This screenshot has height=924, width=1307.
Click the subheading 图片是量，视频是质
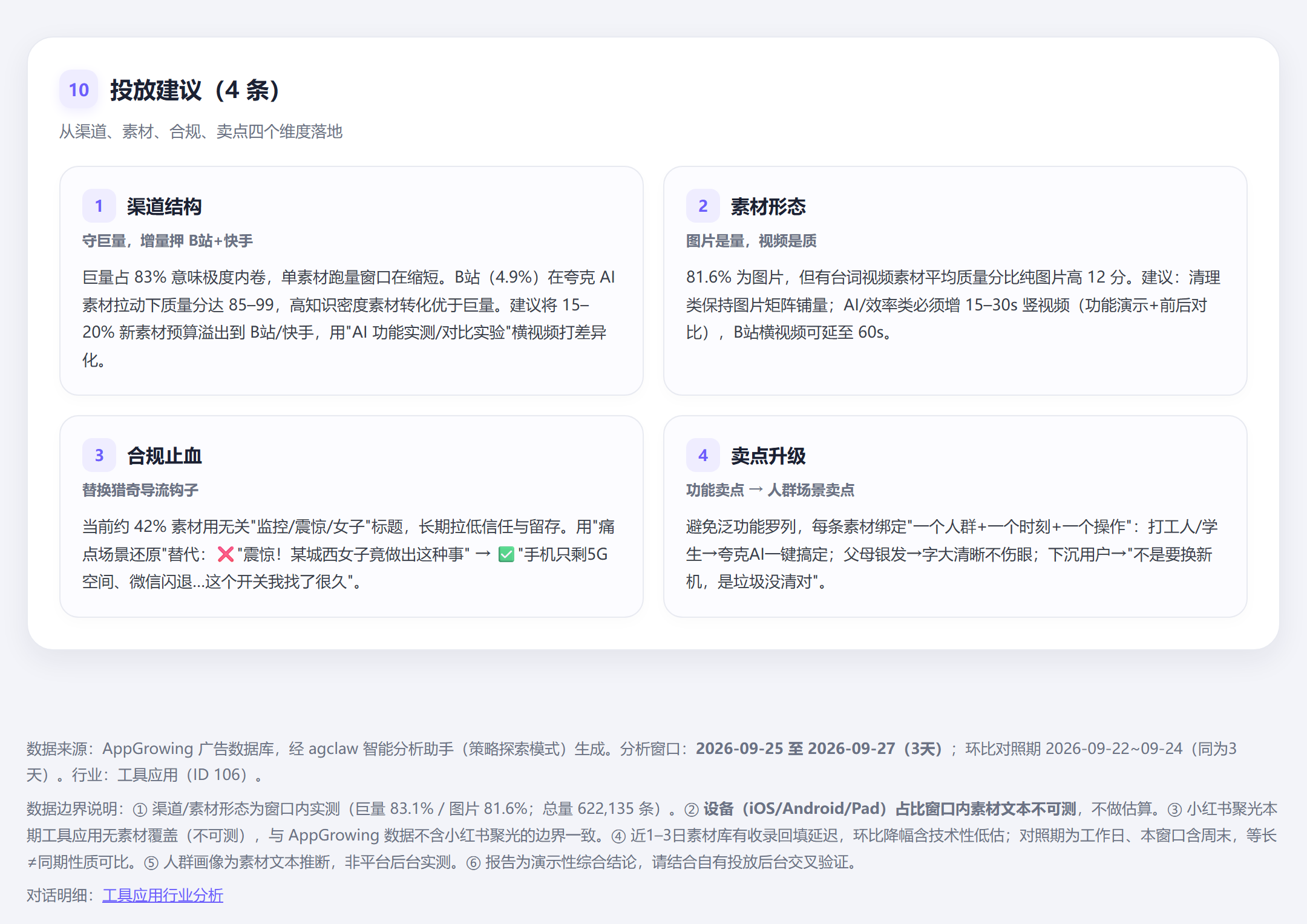coord(752,241)
